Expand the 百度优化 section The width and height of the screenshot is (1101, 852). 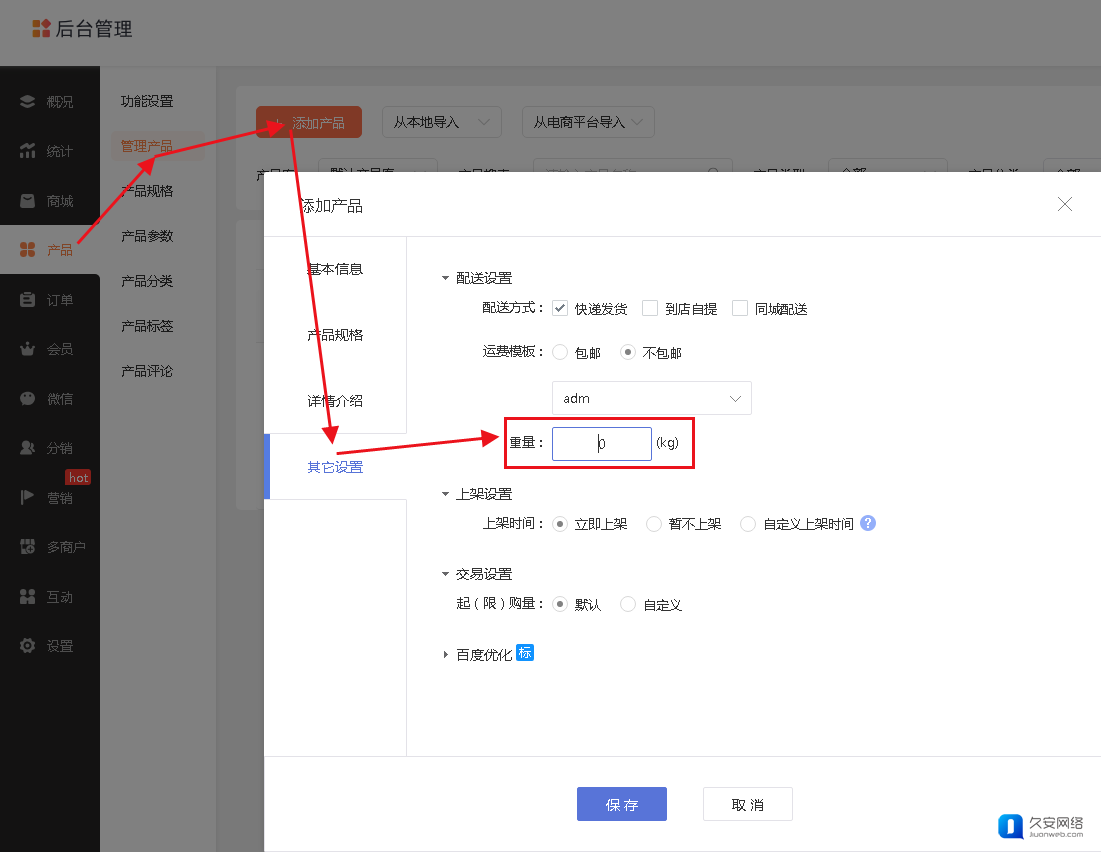pyautogui.click(x=446, y=655)
